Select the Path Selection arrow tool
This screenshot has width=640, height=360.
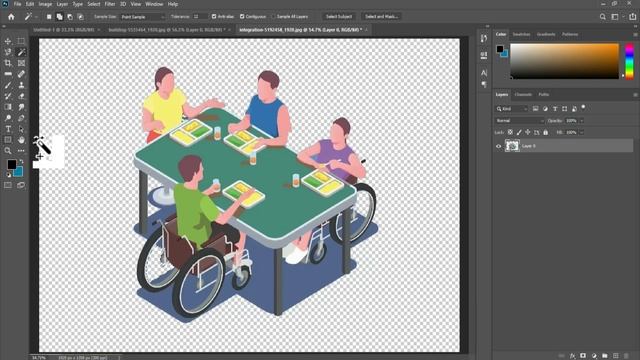point(21,129)
